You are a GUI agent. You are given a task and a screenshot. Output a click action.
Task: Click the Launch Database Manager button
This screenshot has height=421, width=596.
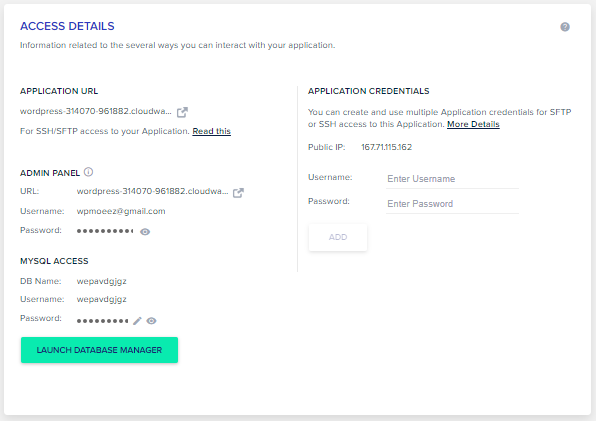click(99, 350)
